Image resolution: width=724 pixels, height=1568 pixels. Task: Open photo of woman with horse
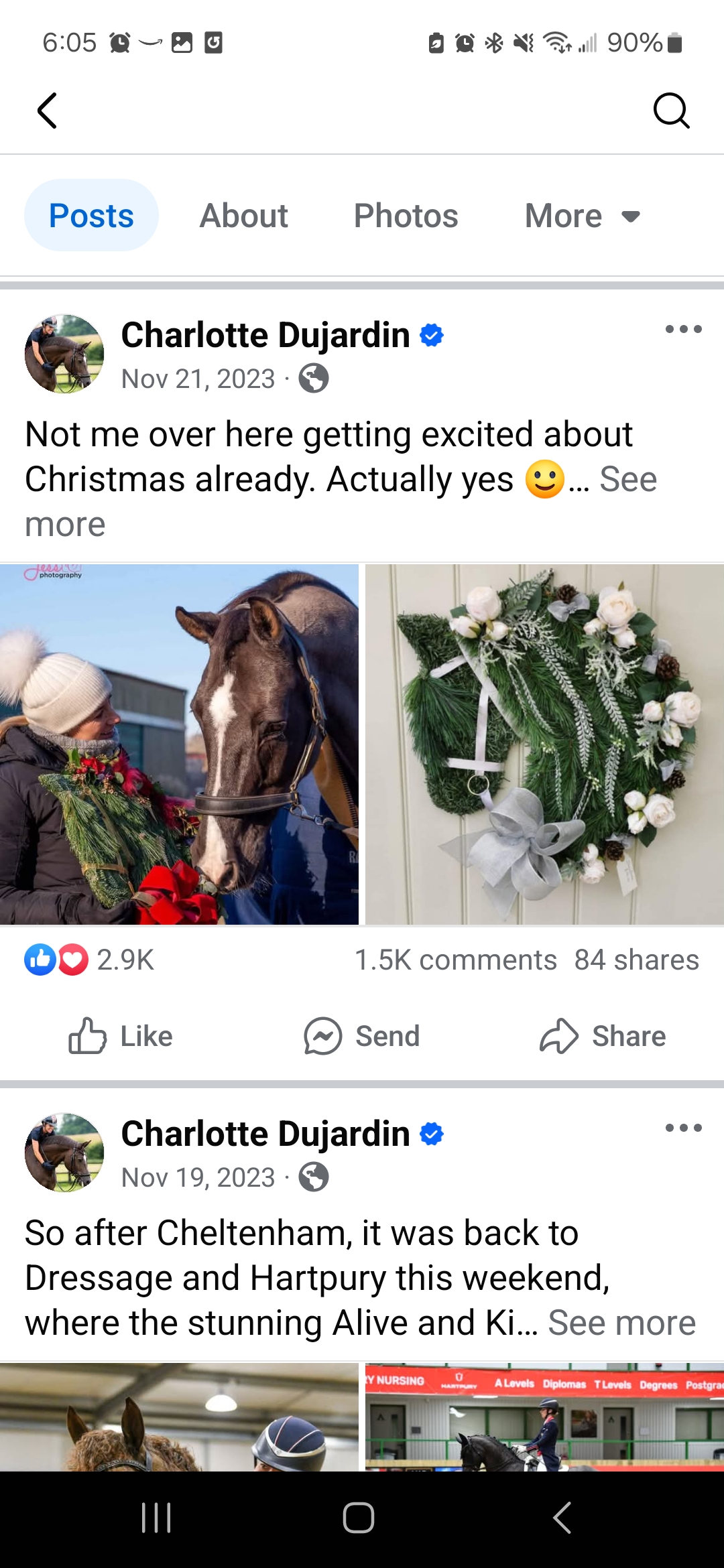[179, 744]
